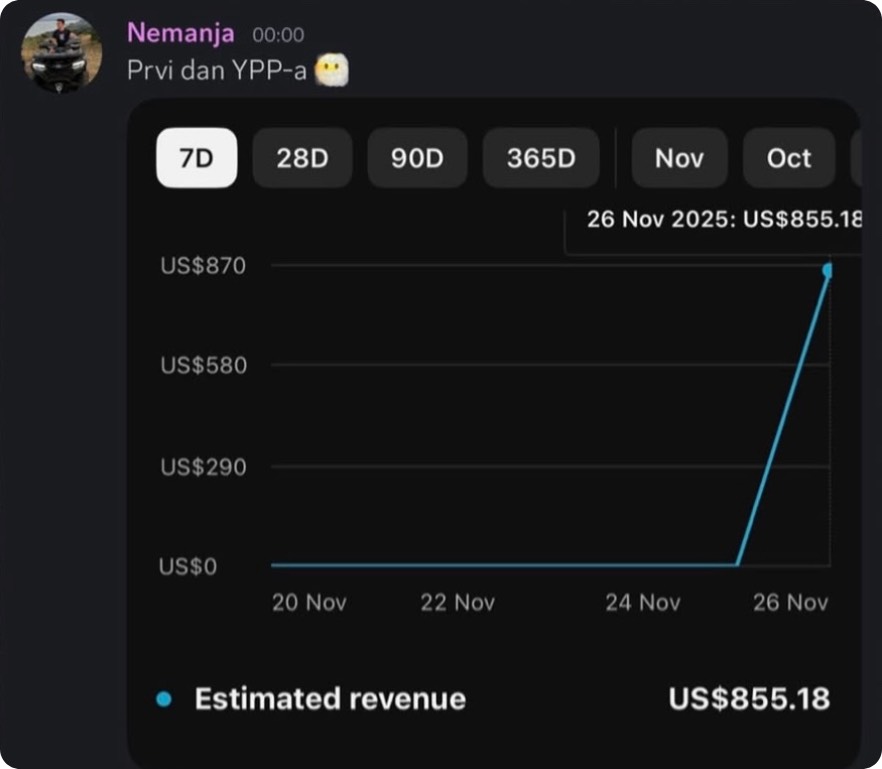This screenshot has width=882, height=769.
Task: Click the US$0 y-axis label
Action: tap(188, 566)
